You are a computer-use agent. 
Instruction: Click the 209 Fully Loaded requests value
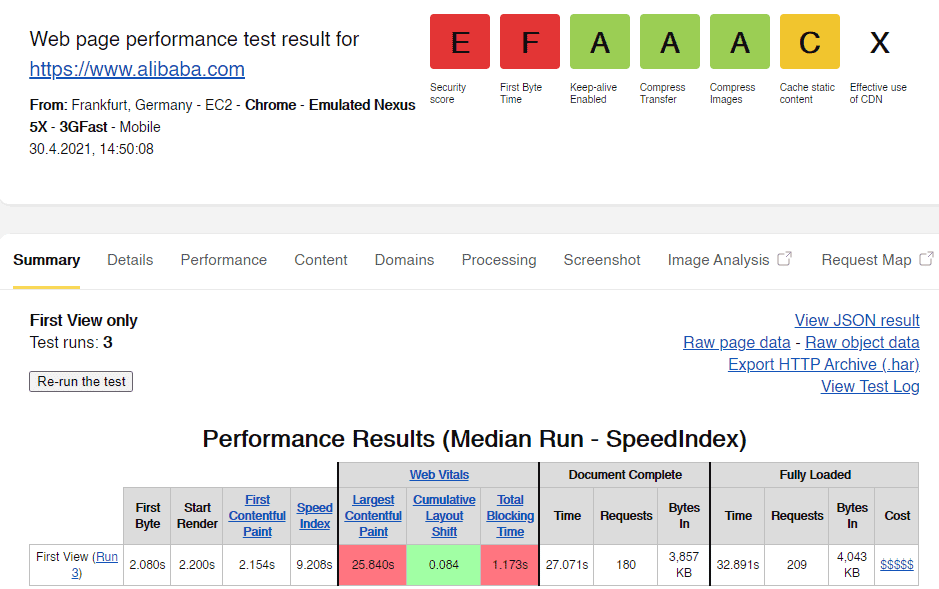click(796, 564)
